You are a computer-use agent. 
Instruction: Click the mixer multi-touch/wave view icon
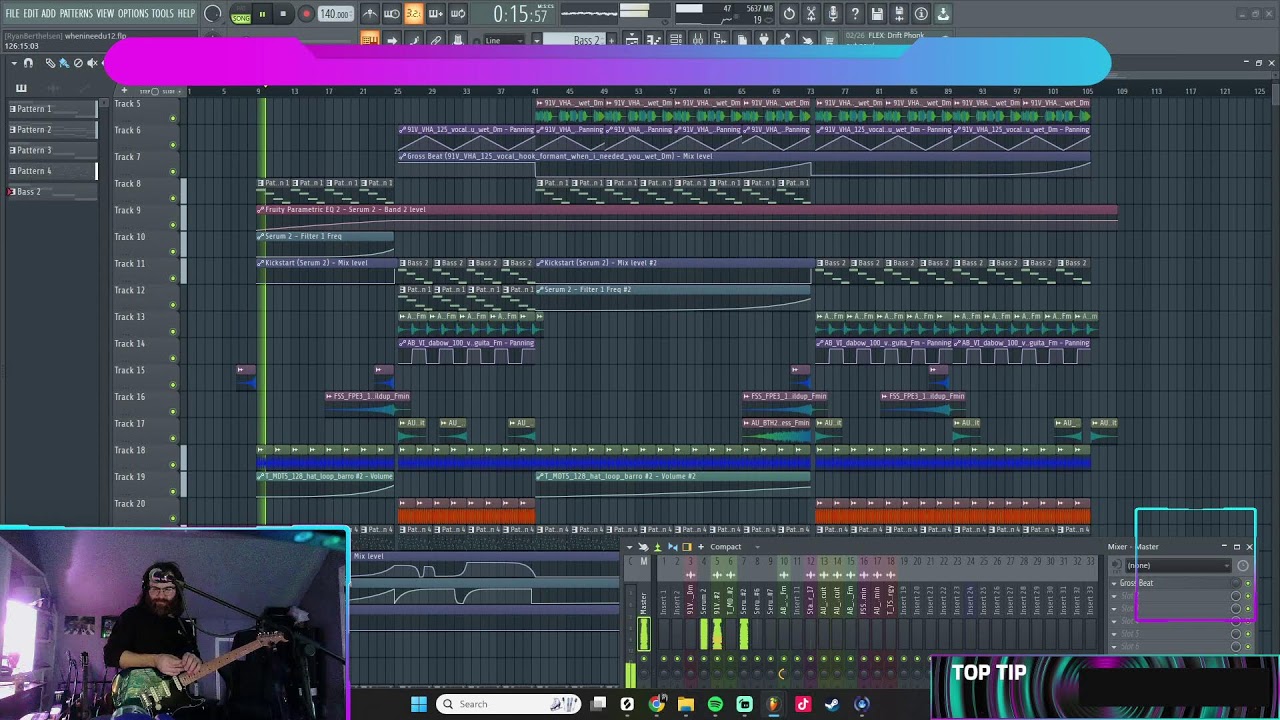643,547
